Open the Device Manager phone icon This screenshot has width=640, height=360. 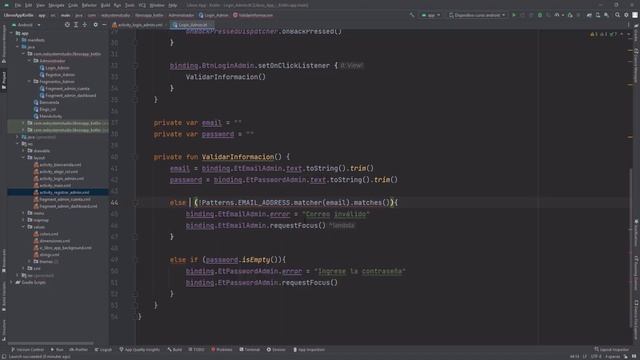(598, 15)
